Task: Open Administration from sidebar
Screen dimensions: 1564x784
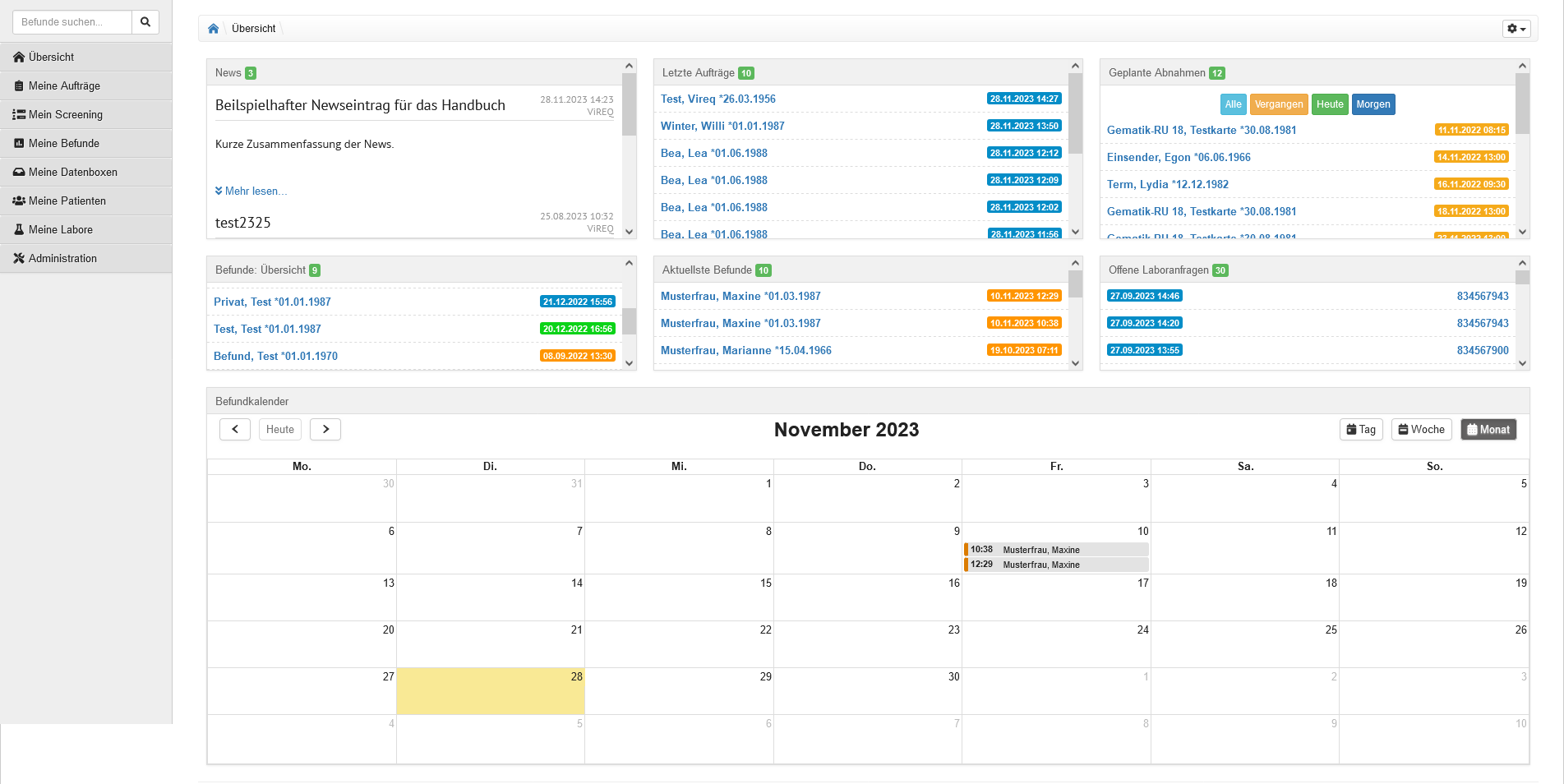Action: click(x=62, y=258)
